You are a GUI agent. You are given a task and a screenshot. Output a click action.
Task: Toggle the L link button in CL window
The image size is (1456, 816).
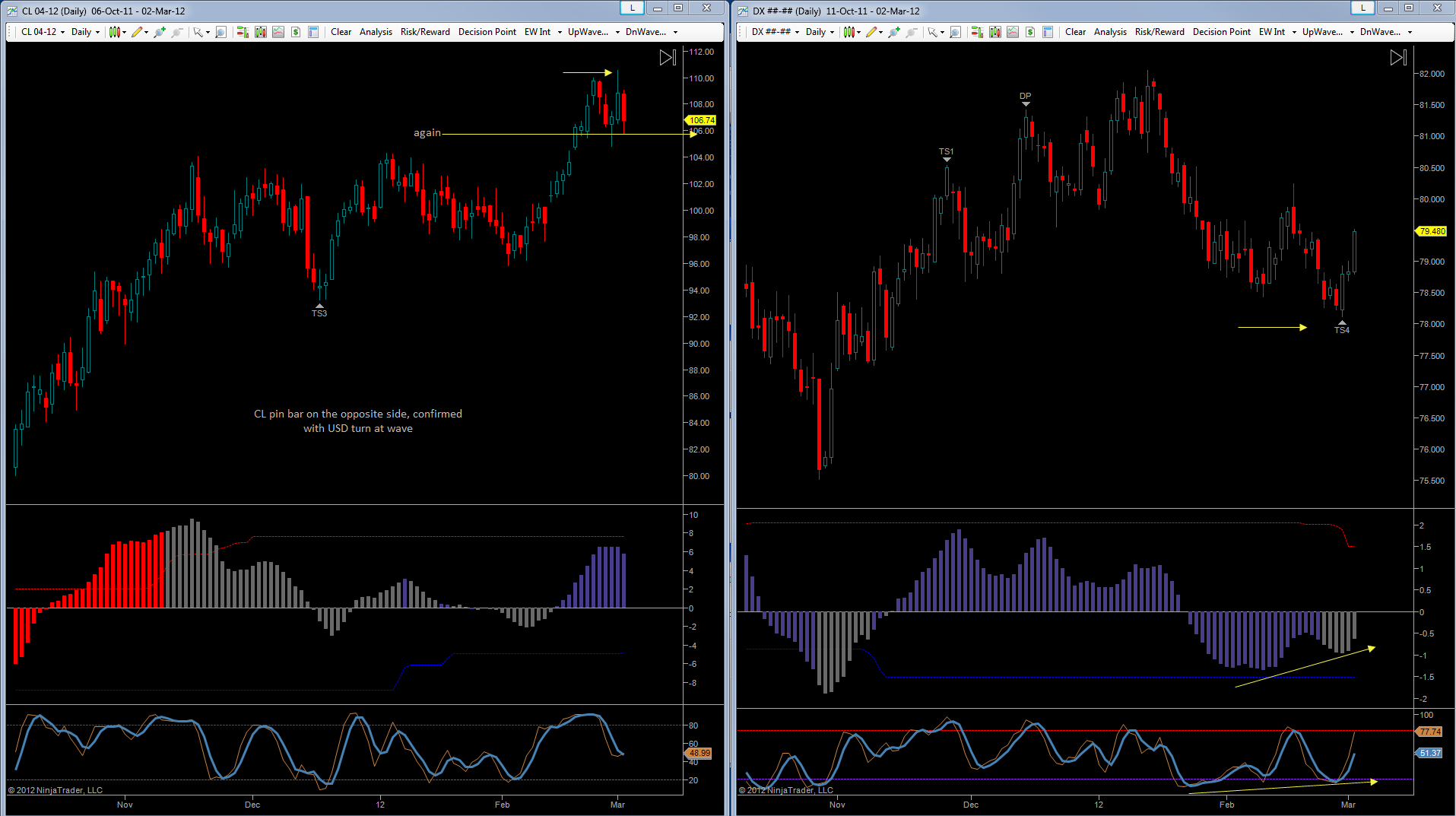[632, 8]
